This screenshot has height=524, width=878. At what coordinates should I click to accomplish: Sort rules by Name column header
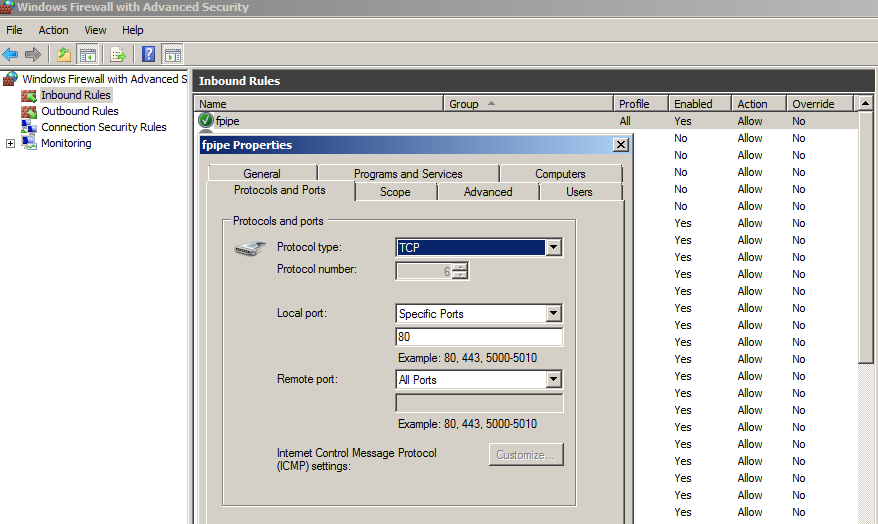coord(319,104)
